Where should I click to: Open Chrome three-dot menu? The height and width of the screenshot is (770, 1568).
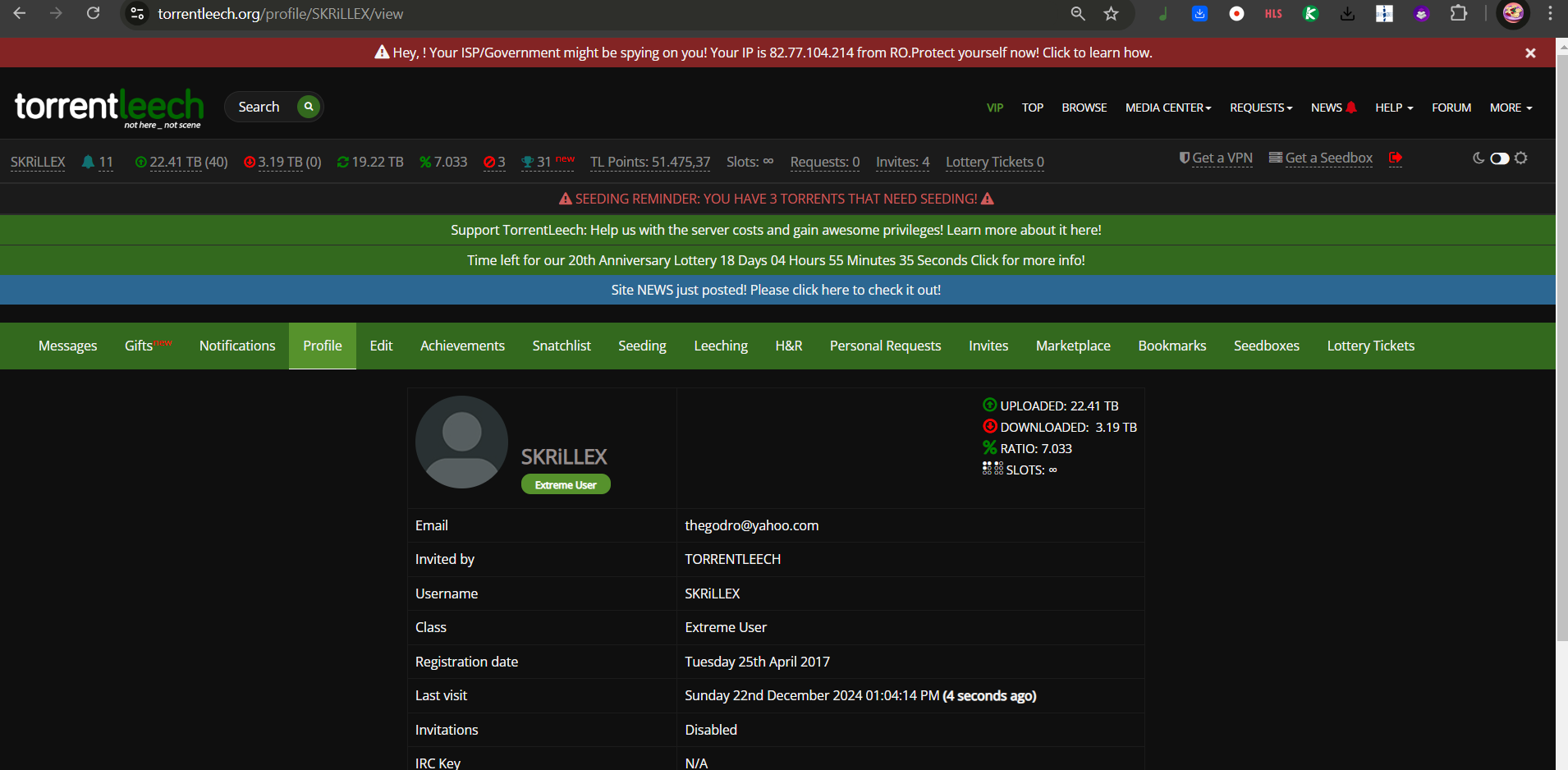(1550, 14)
